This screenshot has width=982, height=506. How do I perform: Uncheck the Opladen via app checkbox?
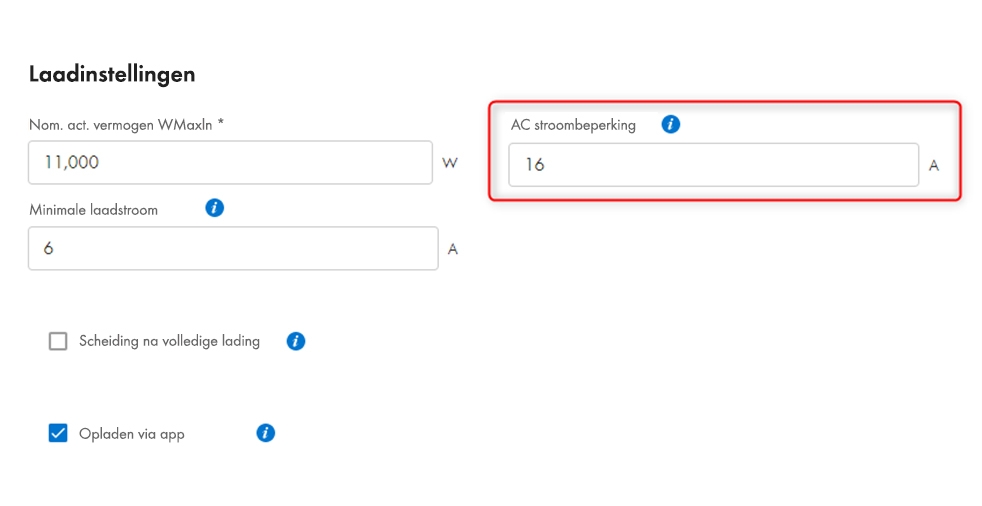tap(58, 433)
